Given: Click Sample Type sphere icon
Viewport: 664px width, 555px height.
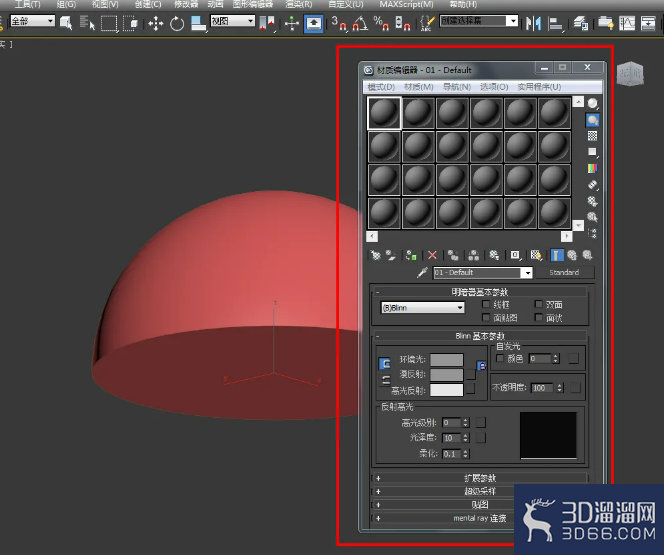Looking at the screenshot, I should point(592,104).
